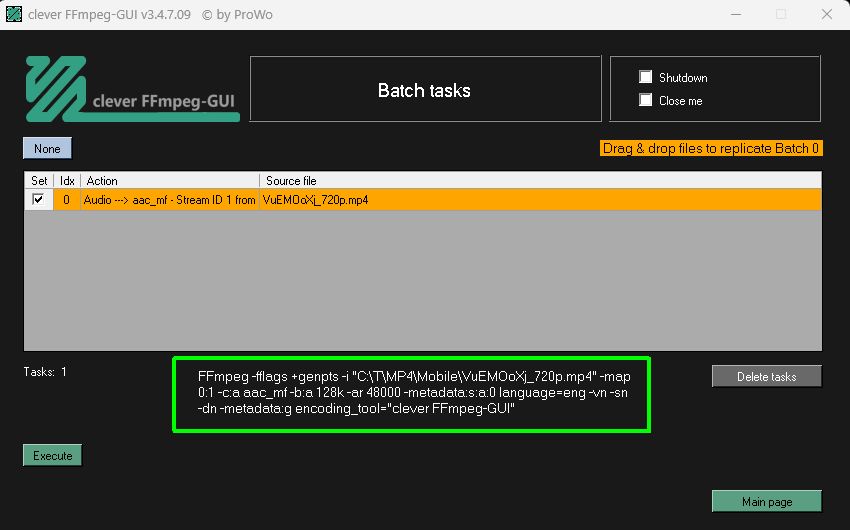
Task: Go back via Main page button
Action: pos(767,501)
